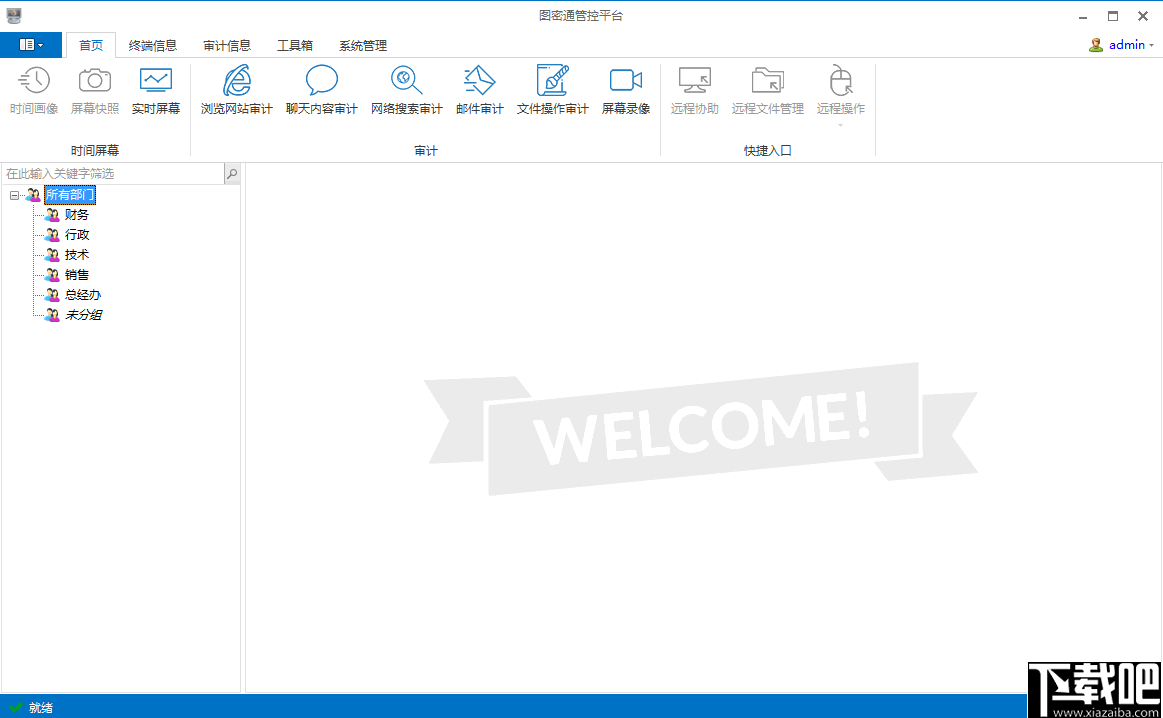Click the 屏幕快照 camera snapshot icon
The width and height of the screenshot is (1163, 718).
[x=95, y=80]
